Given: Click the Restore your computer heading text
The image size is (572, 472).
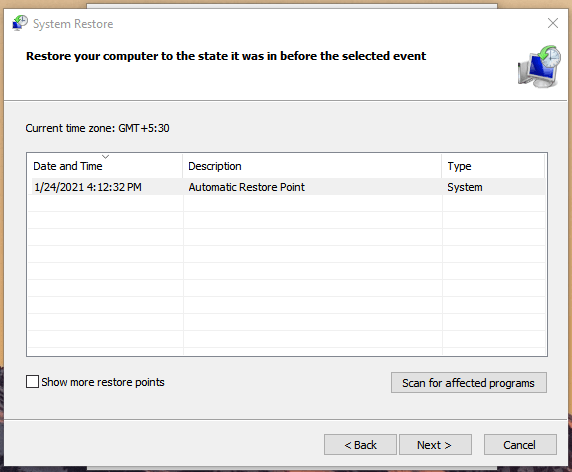Looking at the screenshot, I should tap(226, 56).
